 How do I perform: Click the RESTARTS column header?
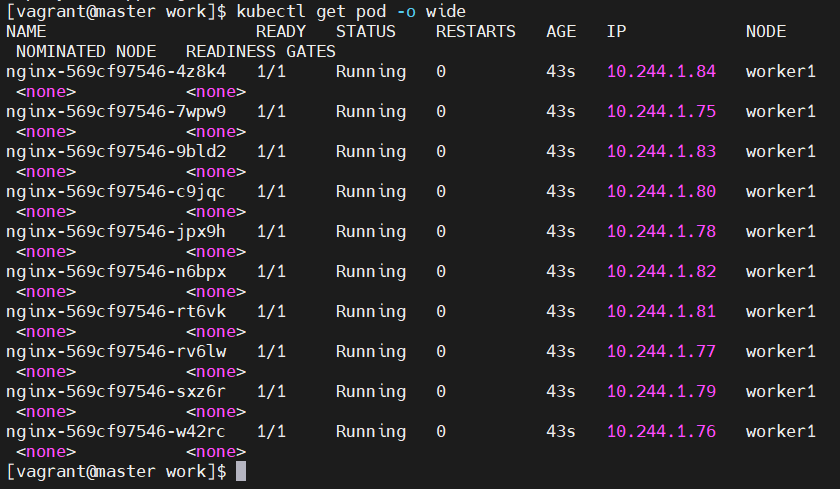[x=476, y=32]
